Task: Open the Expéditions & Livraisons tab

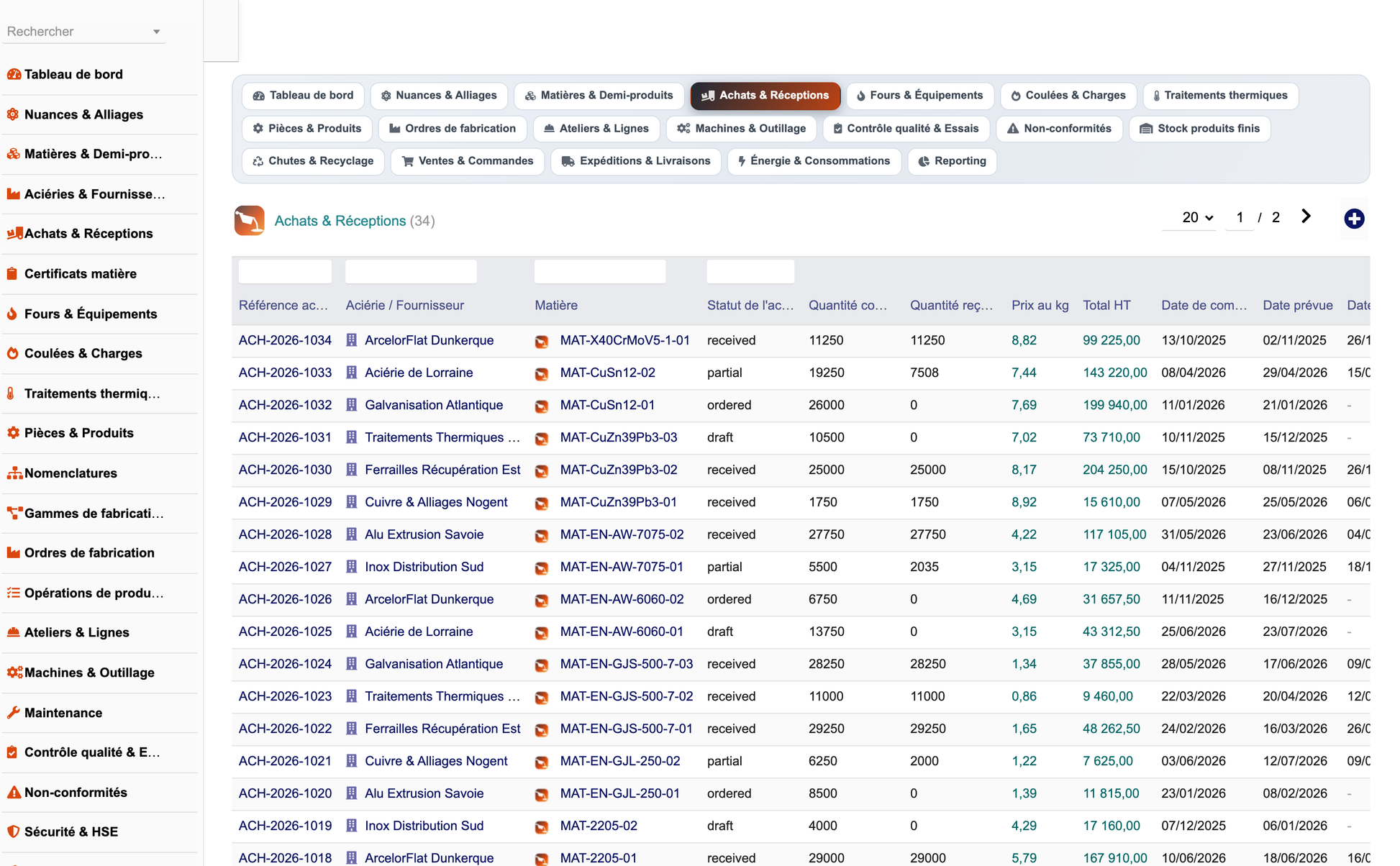Action: 636,161
